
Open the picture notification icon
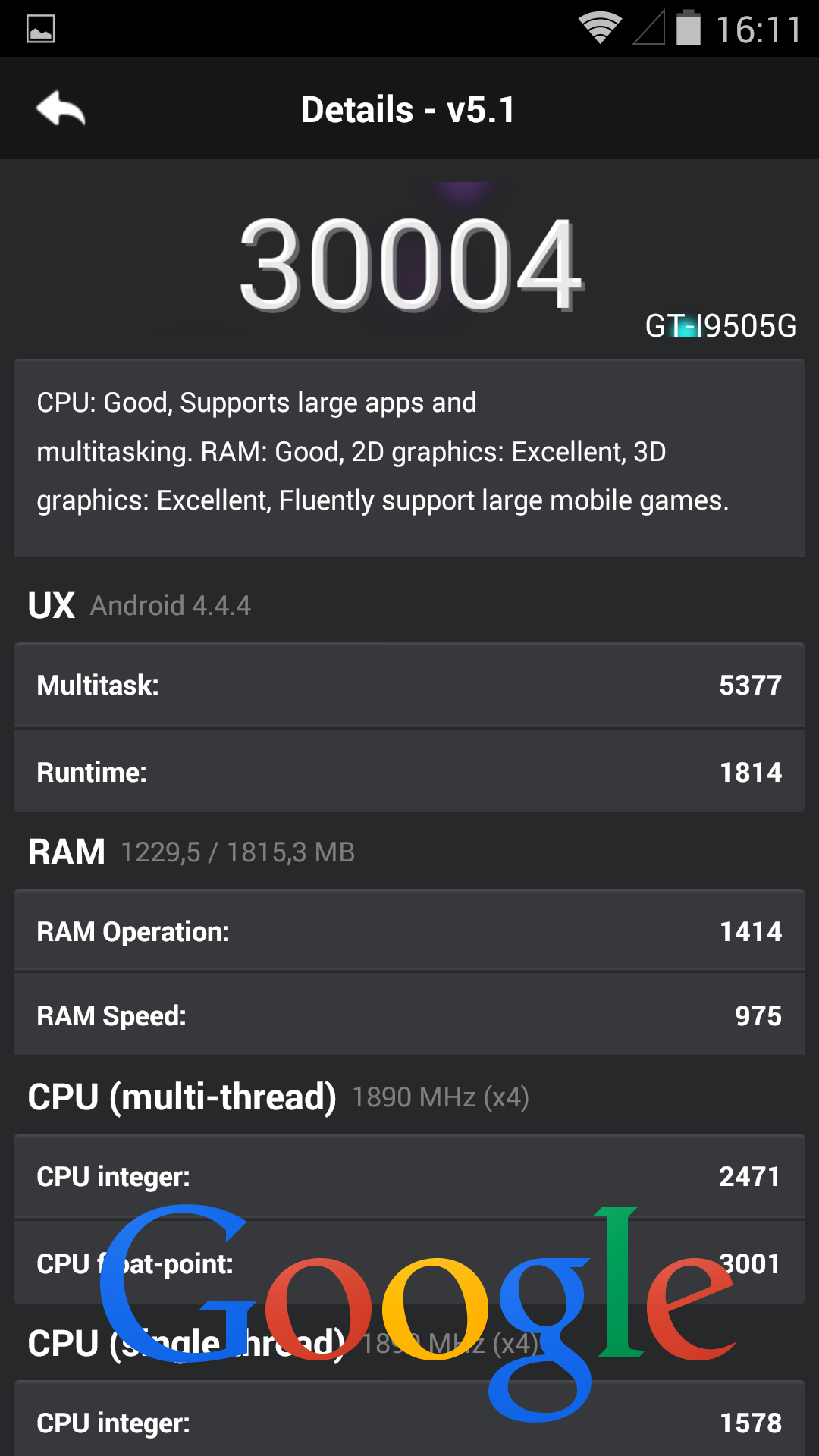pyautogui.click(x=41, y=30)
